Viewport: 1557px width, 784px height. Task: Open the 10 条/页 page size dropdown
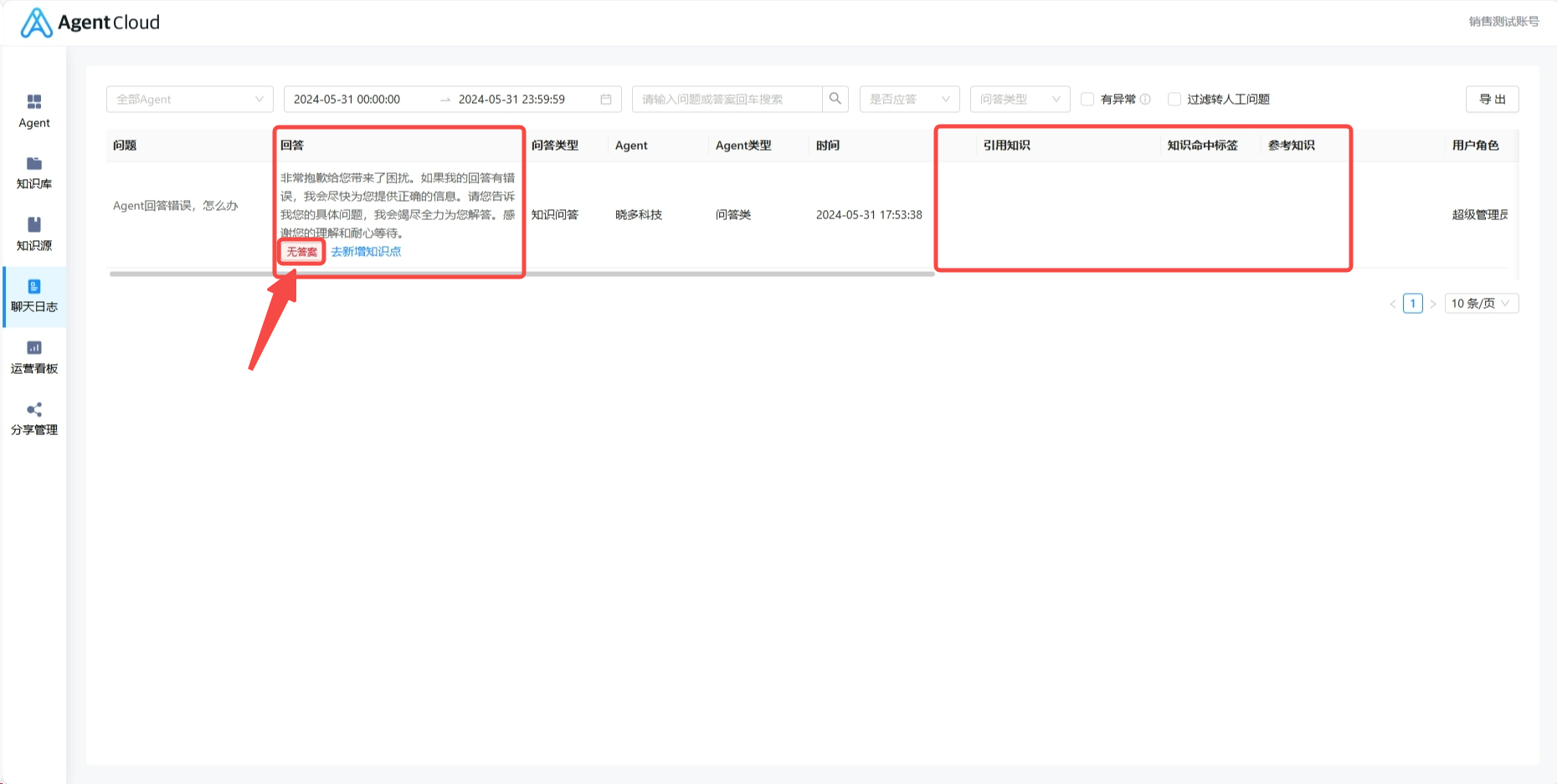(x=1482, y=304)
